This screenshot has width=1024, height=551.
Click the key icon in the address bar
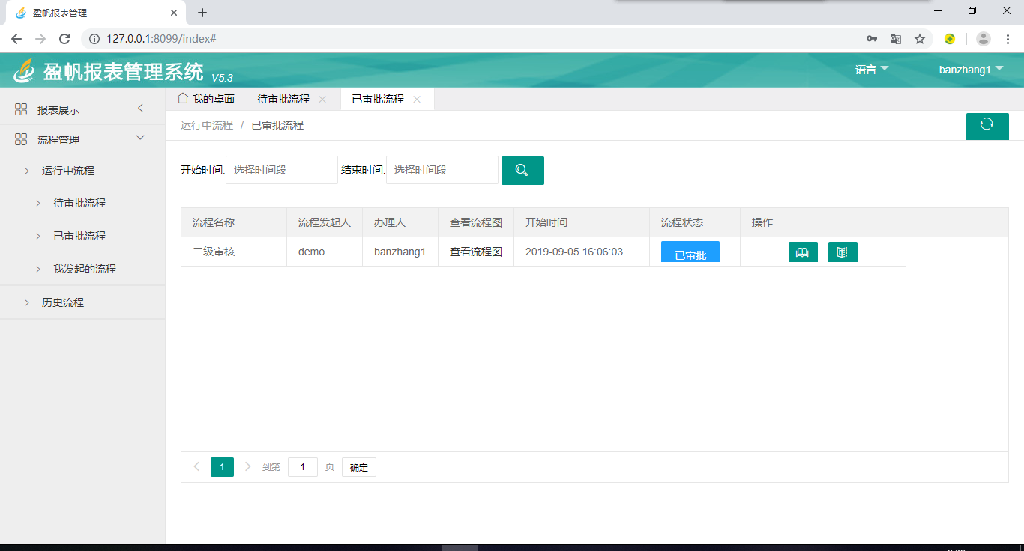(x=872, y=38)
